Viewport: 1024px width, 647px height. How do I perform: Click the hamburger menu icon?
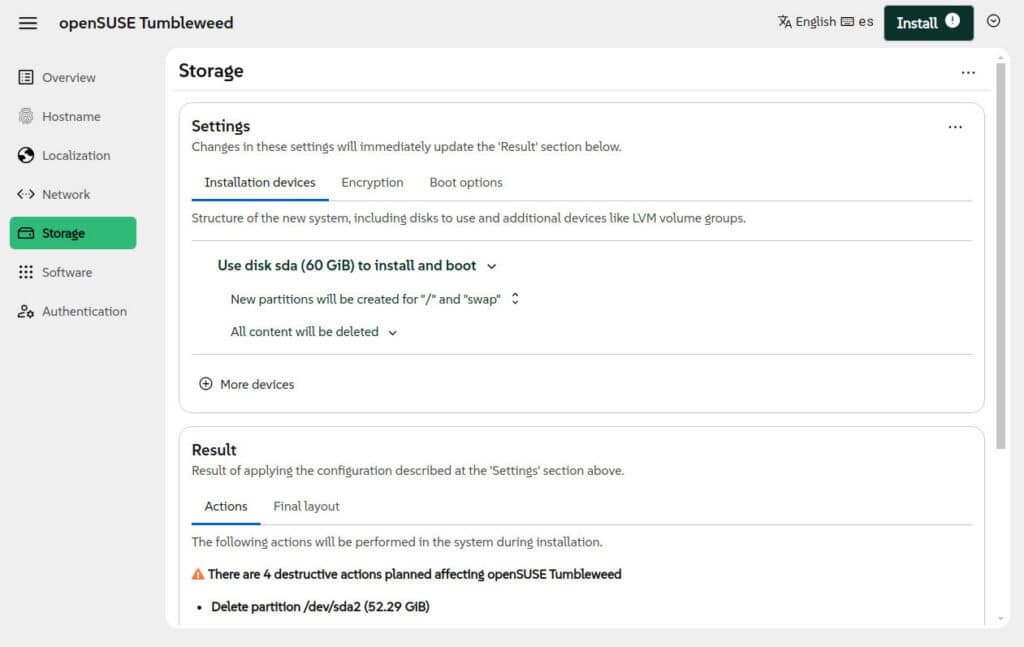point(27,24)
